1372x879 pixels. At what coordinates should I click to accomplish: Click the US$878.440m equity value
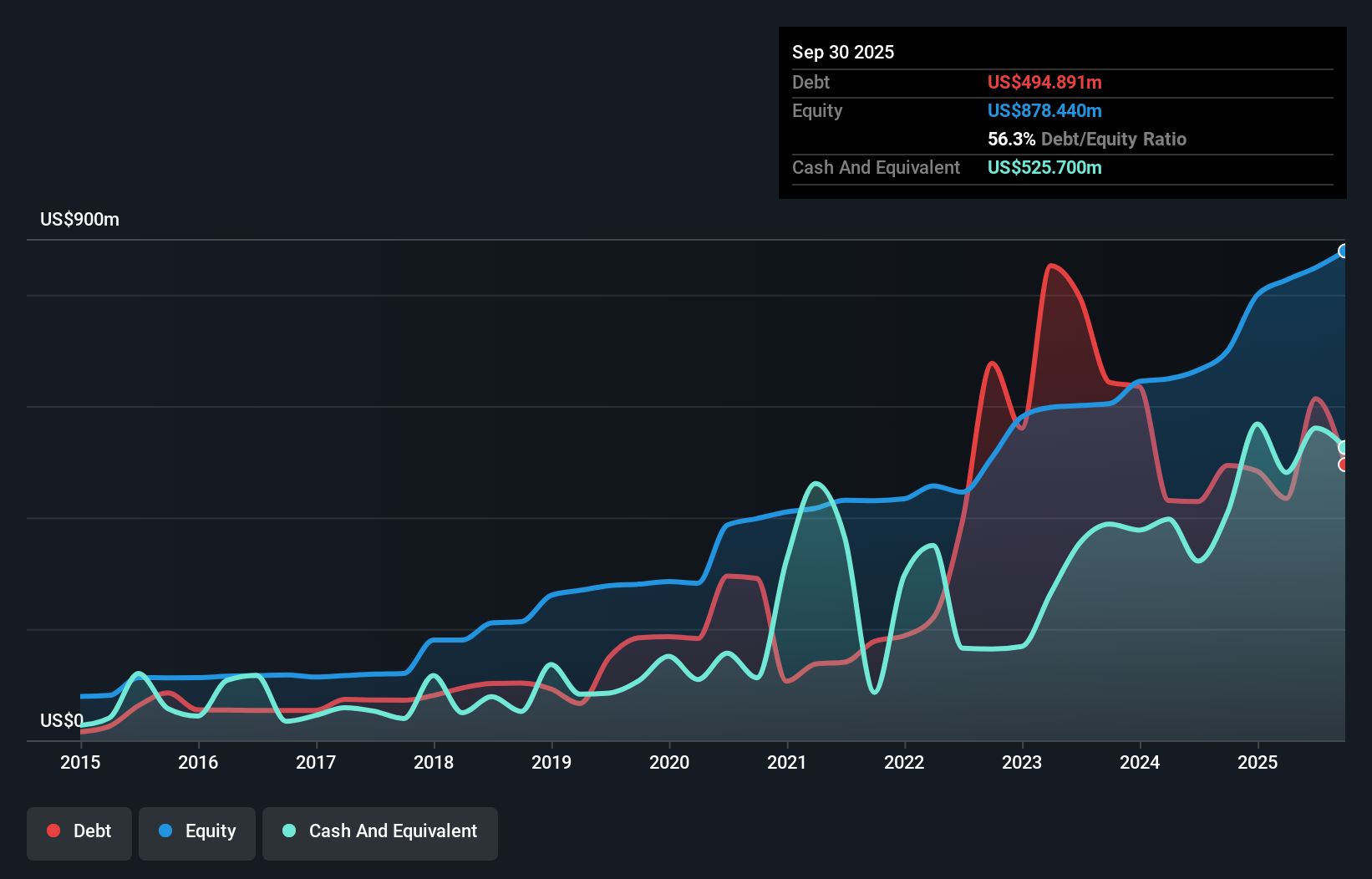(1044, 110)
